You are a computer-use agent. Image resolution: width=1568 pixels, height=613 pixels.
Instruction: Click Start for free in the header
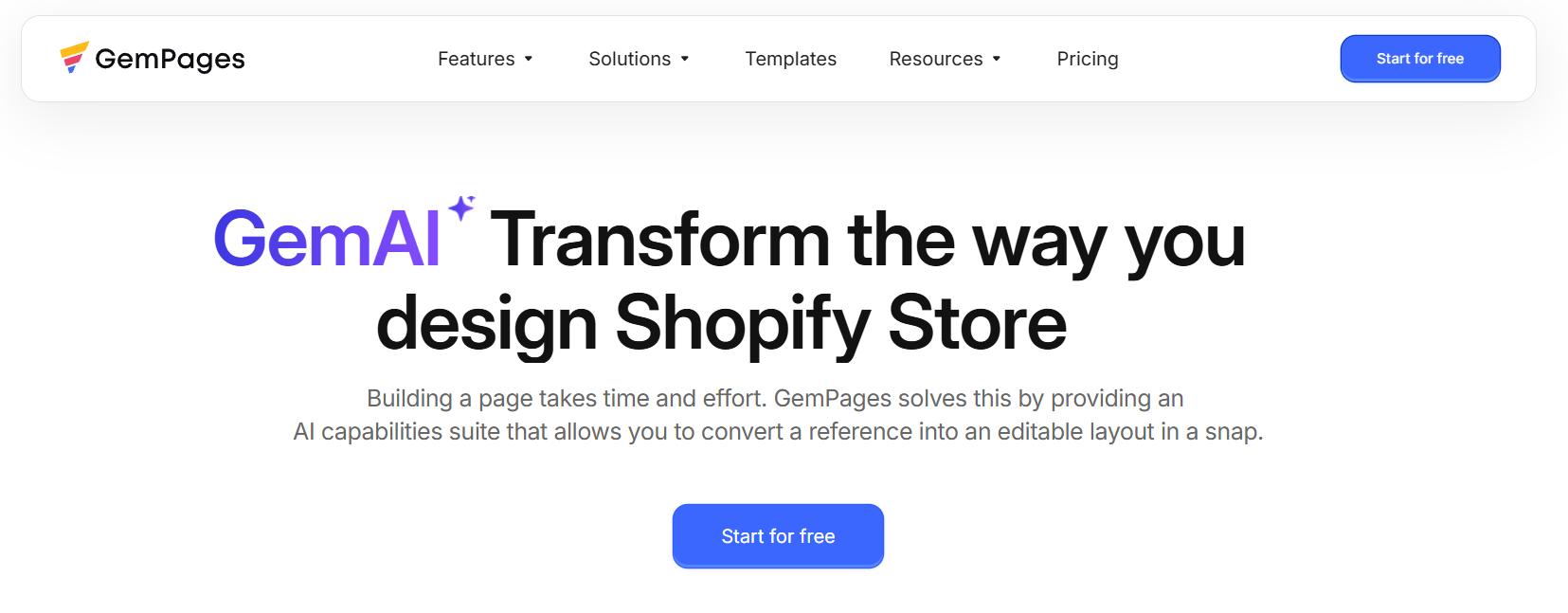click(x=1419, y=58)
